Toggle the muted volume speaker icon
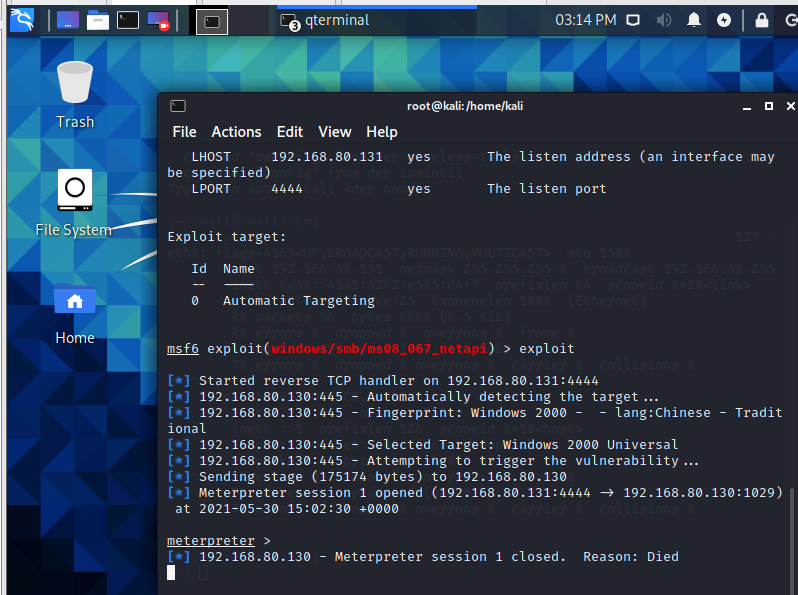Image resolution: width=798 pixels, height=595 pixels. 663,20
